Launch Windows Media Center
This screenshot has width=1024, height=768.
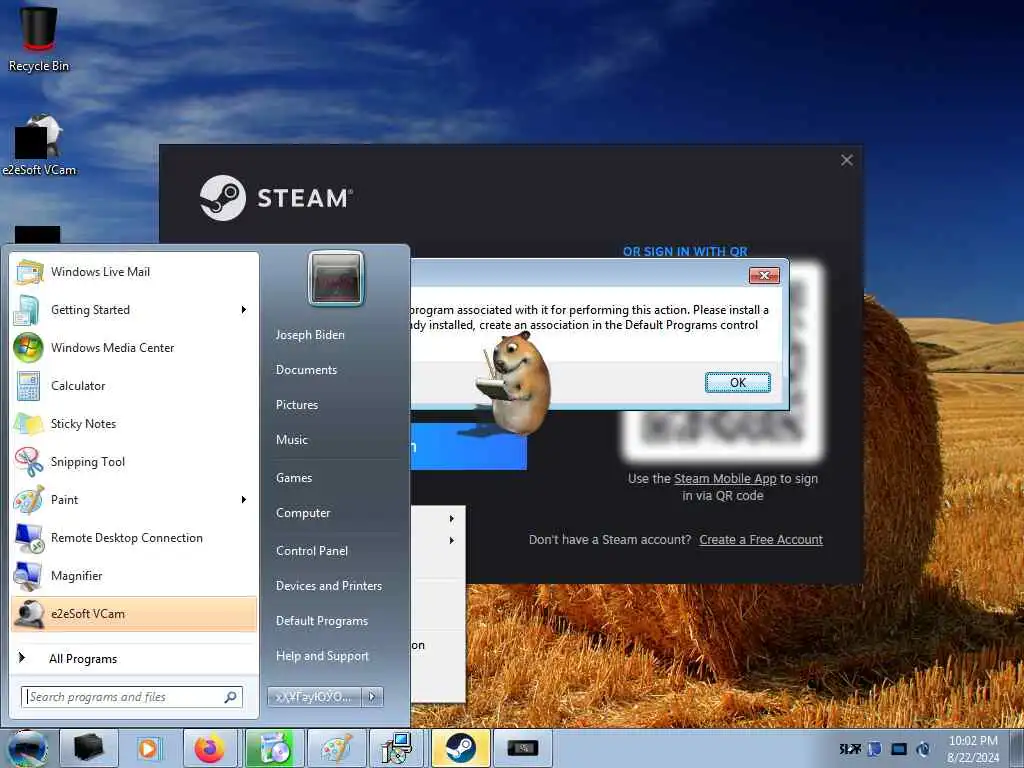[134, 347]
